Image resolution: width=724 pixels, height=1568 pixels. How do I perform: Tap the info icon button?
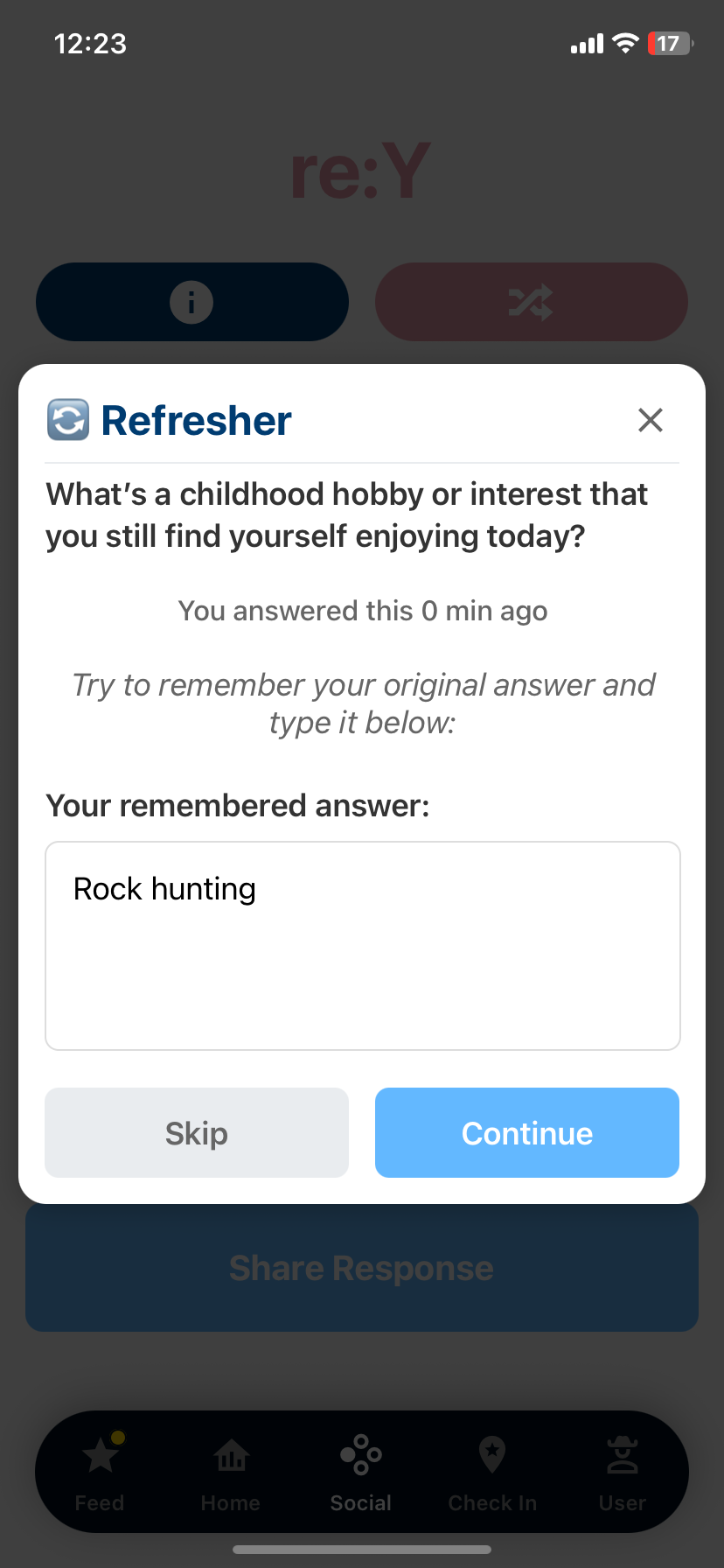pos(191,302)
